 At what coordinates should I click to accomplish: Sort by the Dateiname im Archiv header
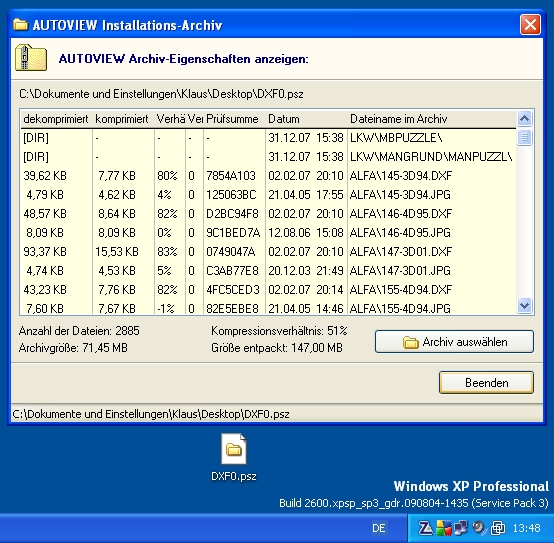(432, 119)
